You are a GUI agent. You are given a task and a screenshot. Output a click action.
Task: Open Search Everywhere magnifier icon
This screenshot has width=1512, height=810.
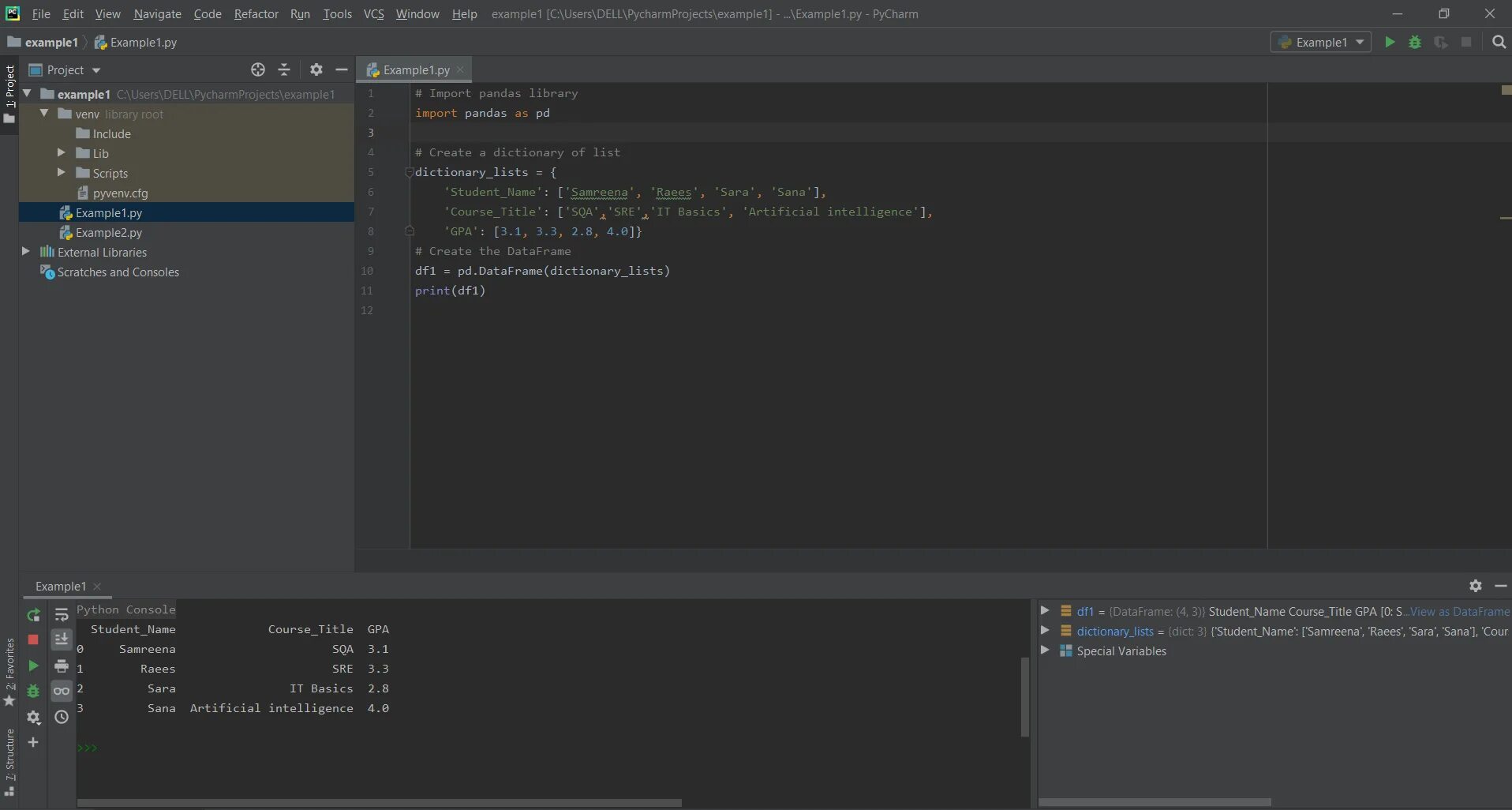(1499, 42)
